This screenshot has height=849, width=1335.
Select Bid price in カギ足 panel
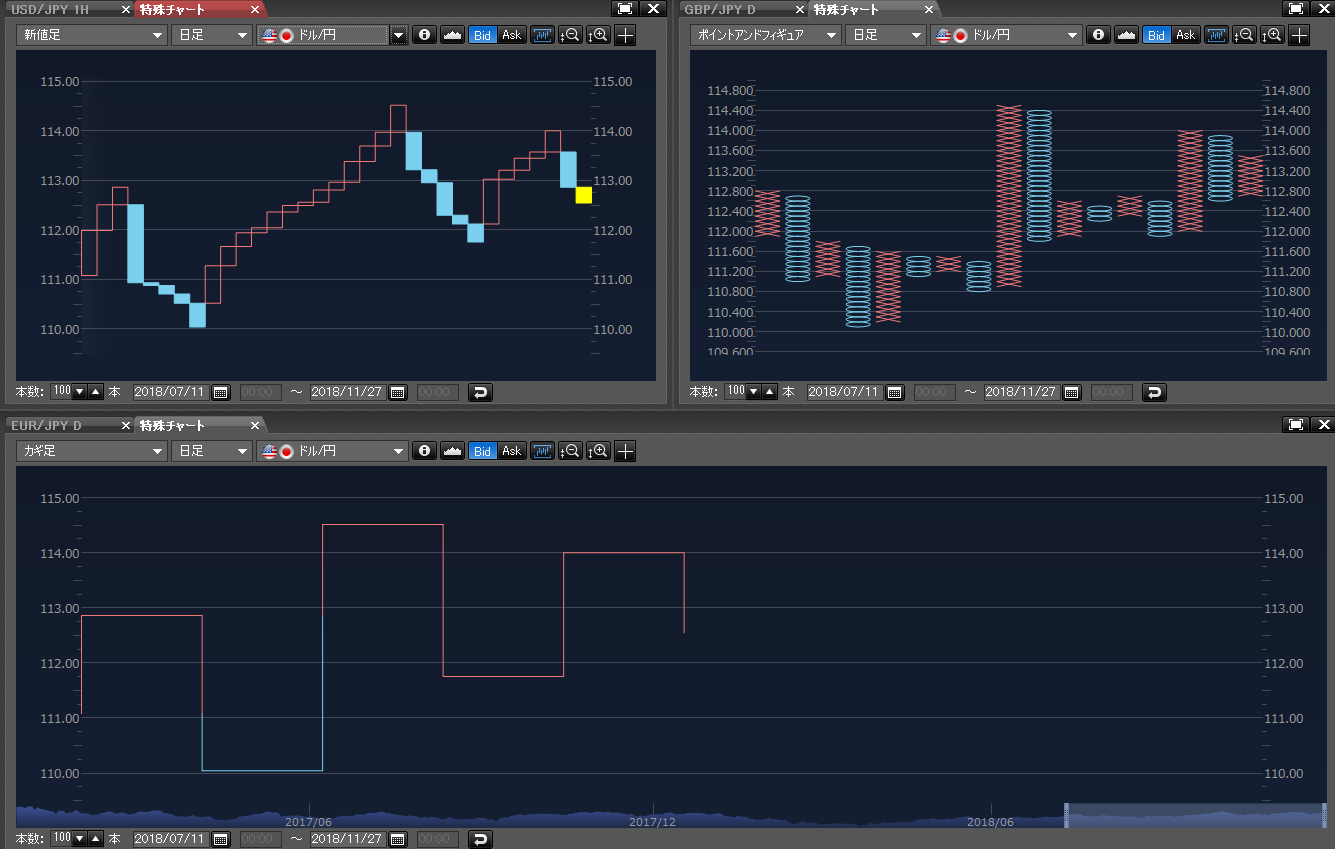click(x=483, y=451)
